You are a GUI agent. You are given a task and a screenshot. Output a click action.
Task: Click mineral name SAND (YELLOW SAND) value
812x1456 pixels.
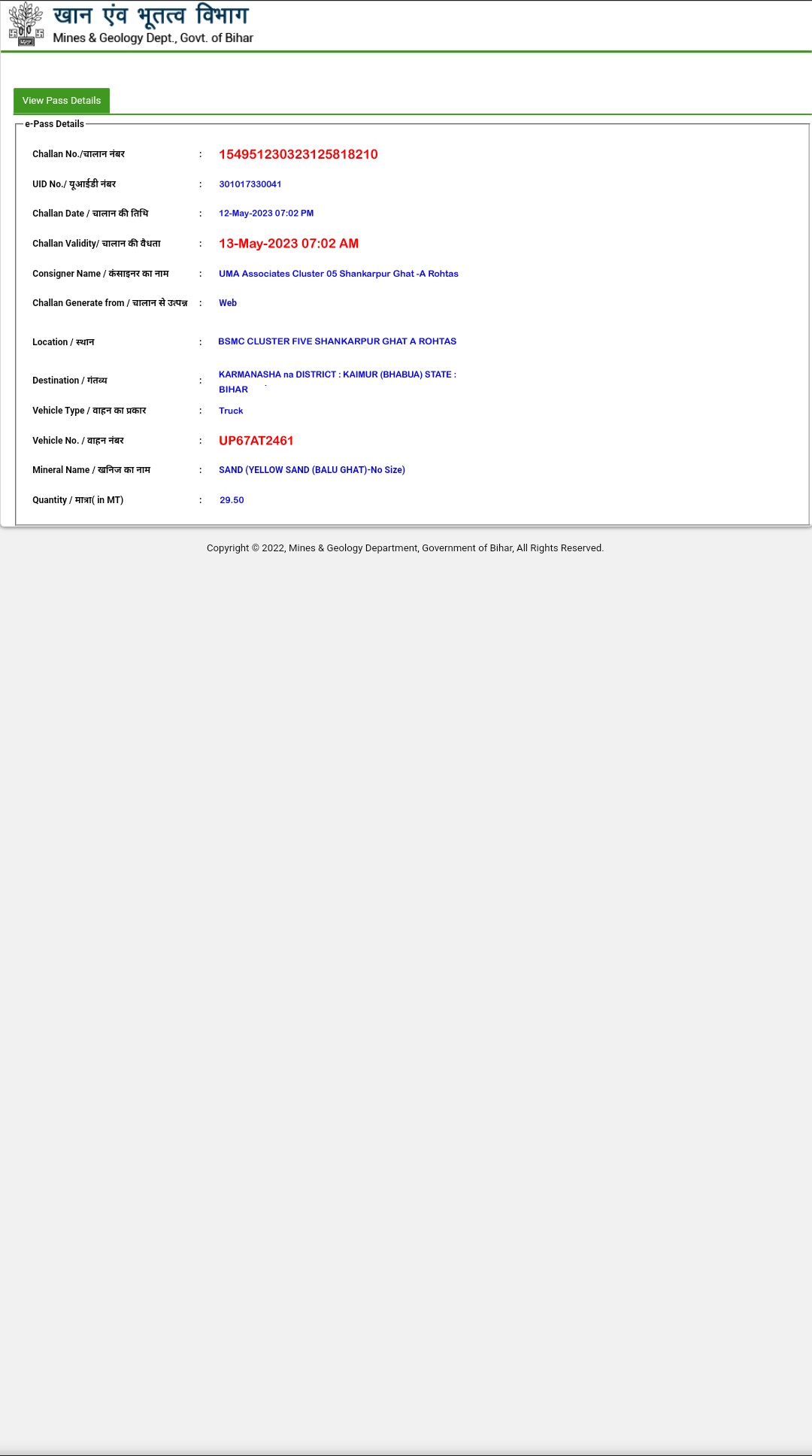312,470
